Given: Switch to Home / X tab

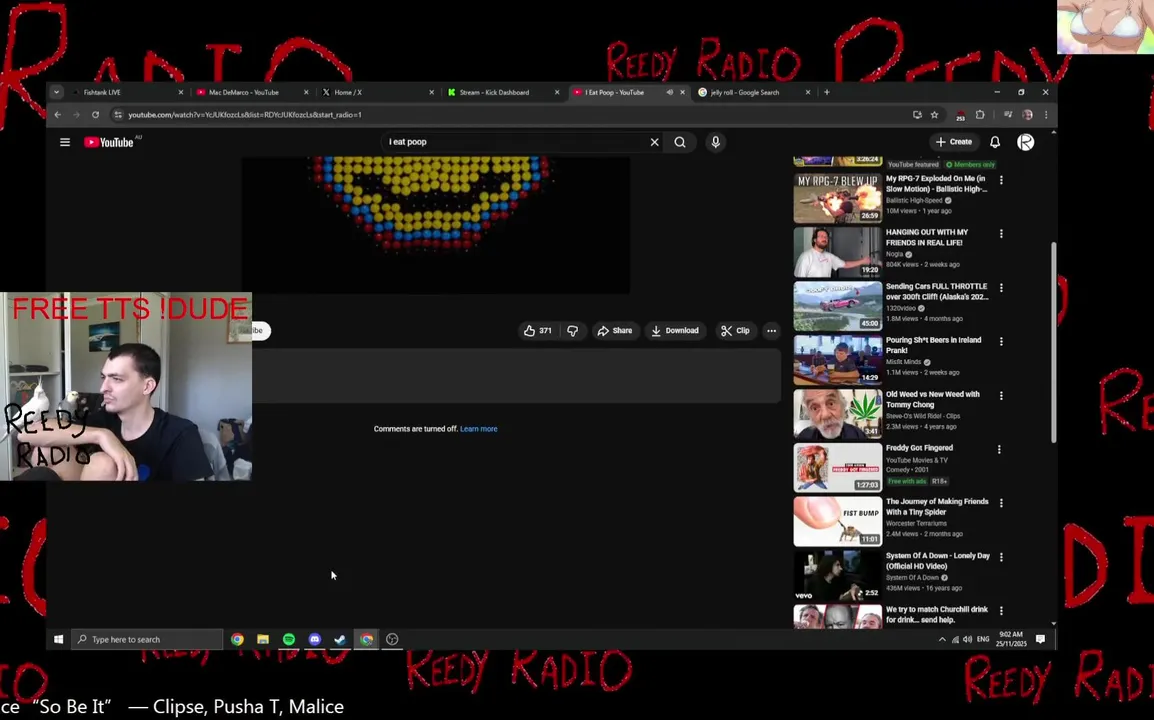Looking at the screenshot, I should (x=376, y=92).
